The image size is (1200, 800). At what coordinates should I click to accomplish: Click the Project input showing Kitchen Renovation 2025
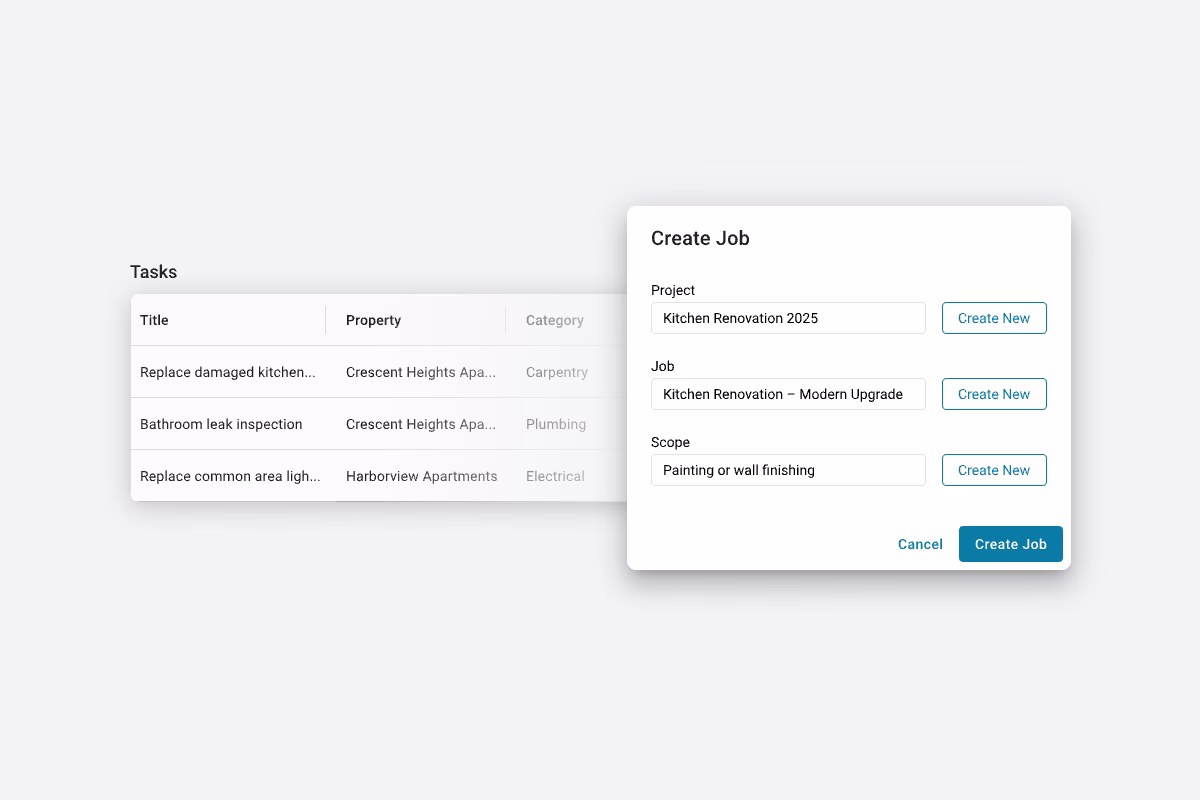tap(788, 317)
